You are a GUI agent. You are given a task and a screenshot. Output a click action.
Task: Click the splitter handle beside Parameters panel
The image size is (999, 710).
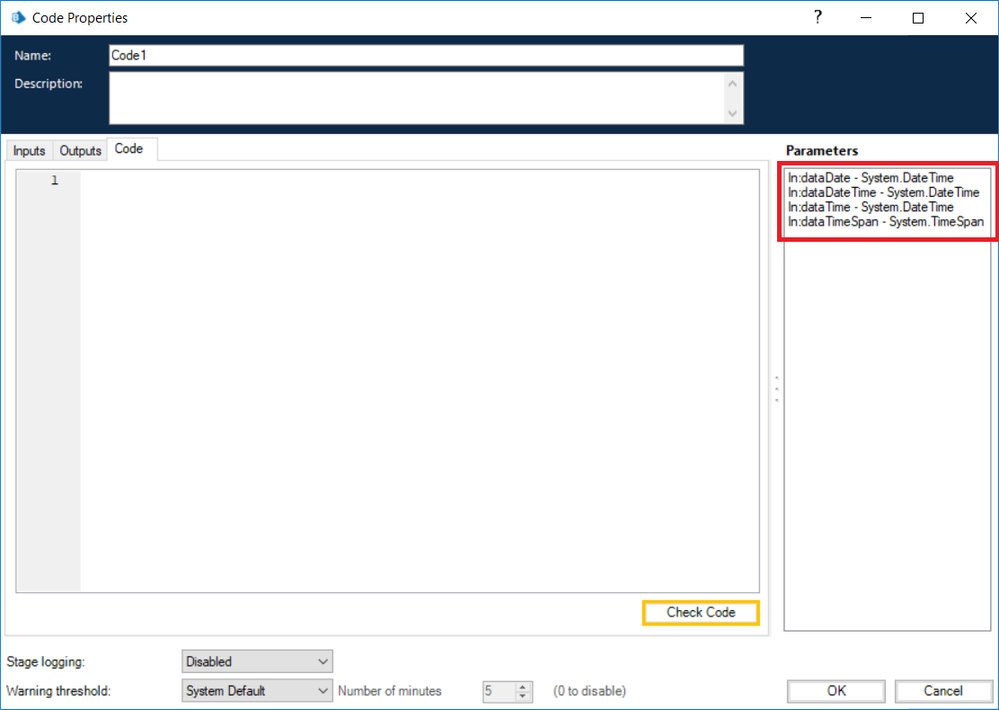tap(777, 389)
